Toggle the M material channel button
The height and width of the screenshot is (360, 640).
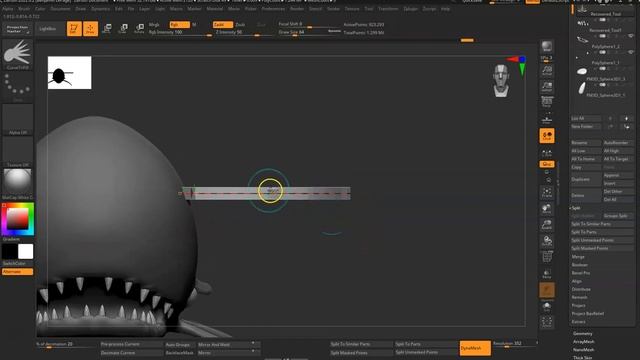click(x=194, y=24)
